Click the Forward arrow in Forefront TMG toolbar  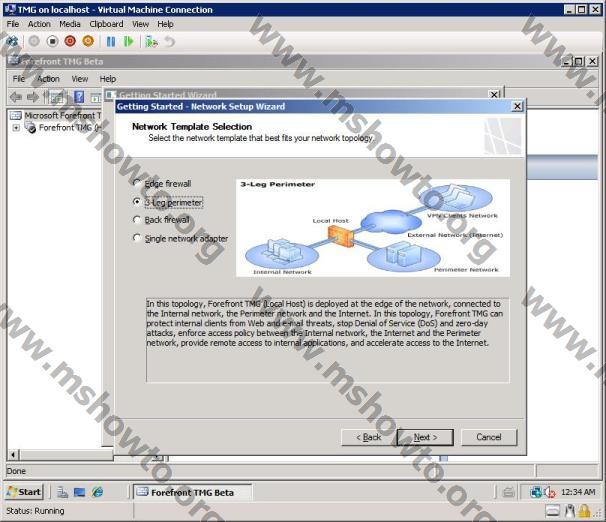click(32, 97)
